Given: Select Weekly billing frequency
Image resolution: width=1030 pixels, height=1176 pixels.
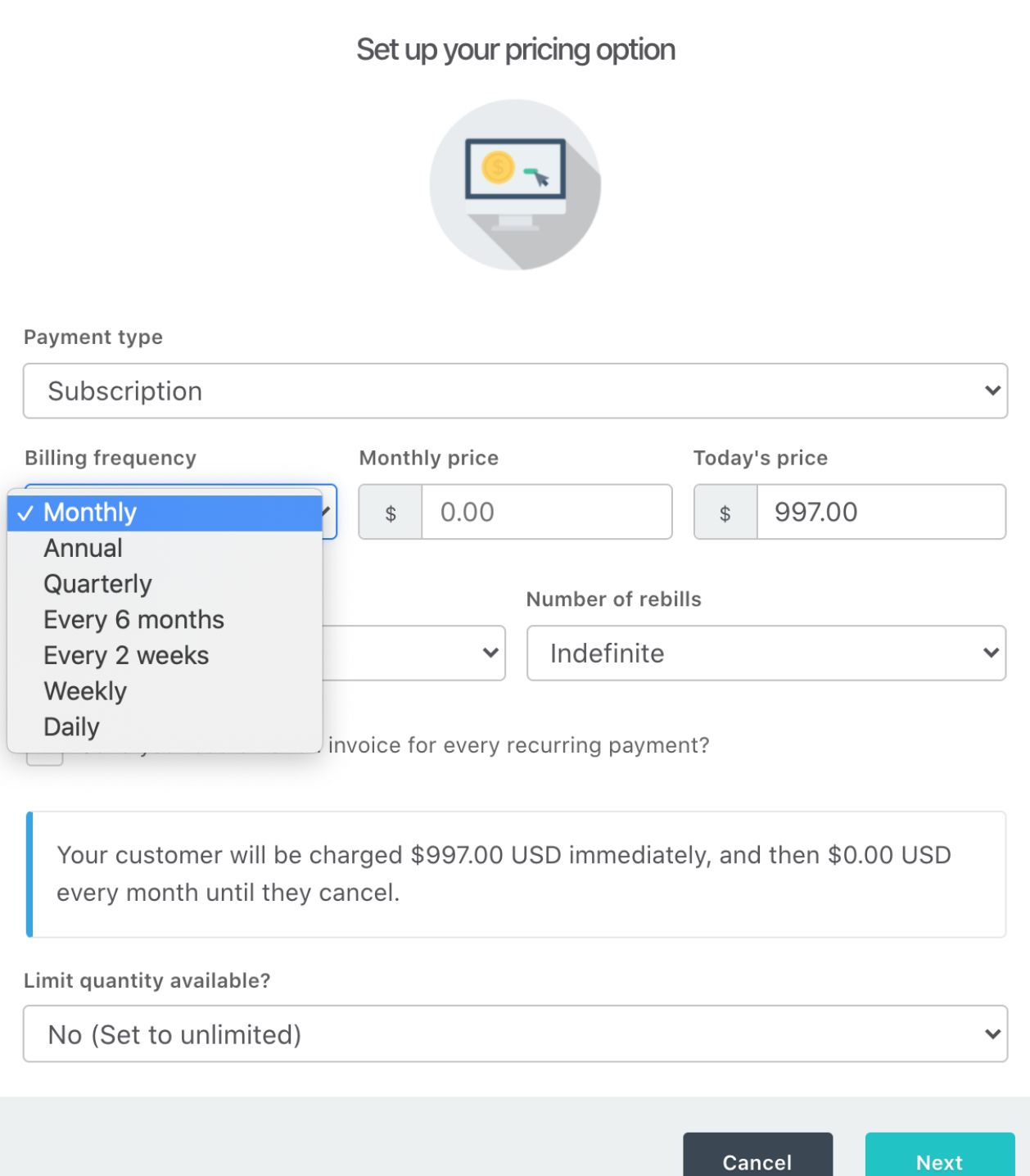Looking at the screenshot, I should pyautogui.click(x=85, y=691).
